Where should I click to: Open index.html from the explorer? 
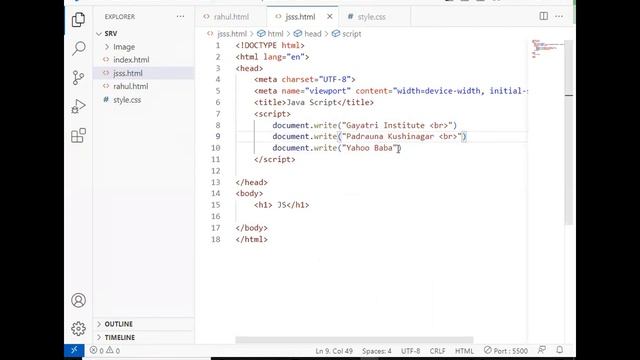pos(131,60)
